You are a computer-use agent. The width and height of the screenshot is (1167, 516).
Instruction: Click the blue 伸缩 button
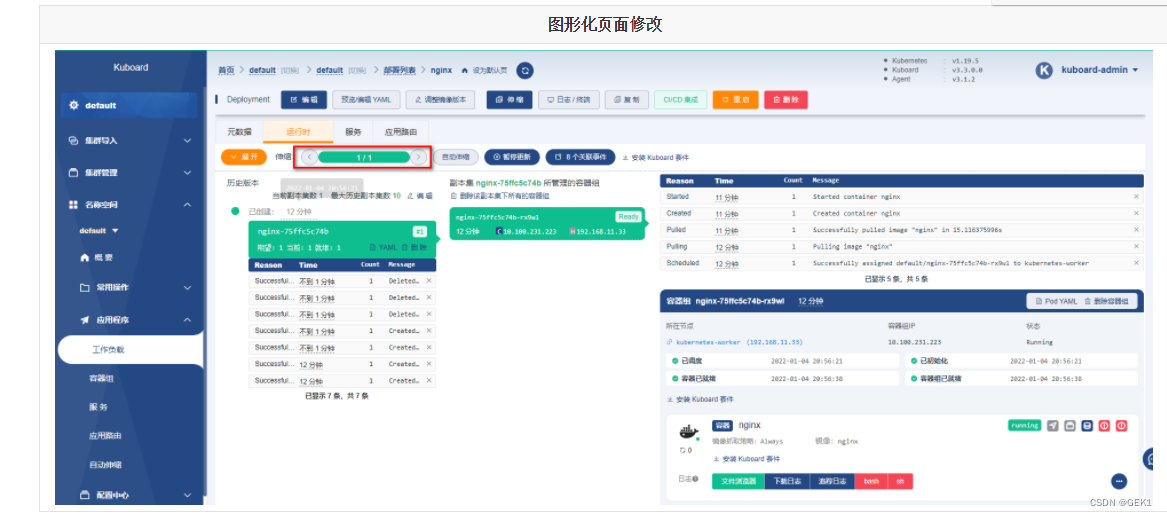coord(510,100)
